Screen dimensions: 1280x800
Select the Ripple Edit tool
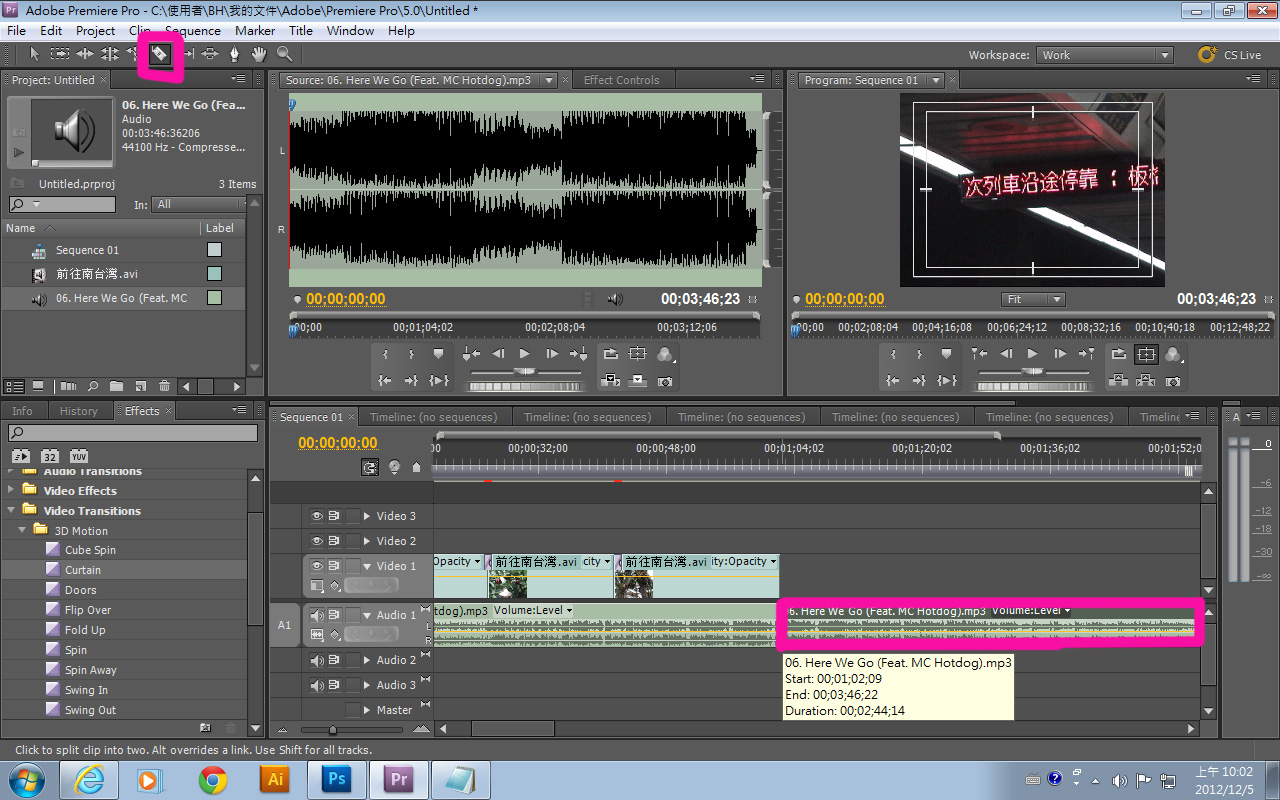tap(85, 54)
